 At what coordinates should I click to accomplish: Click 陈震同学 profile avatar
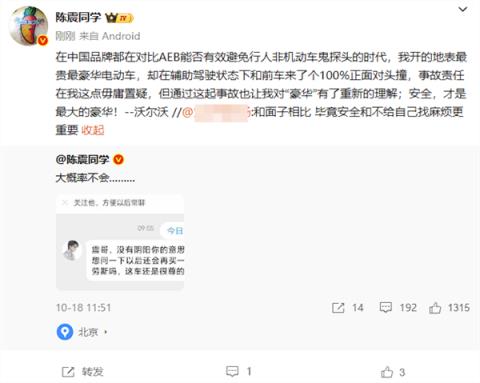click(29, 26)
